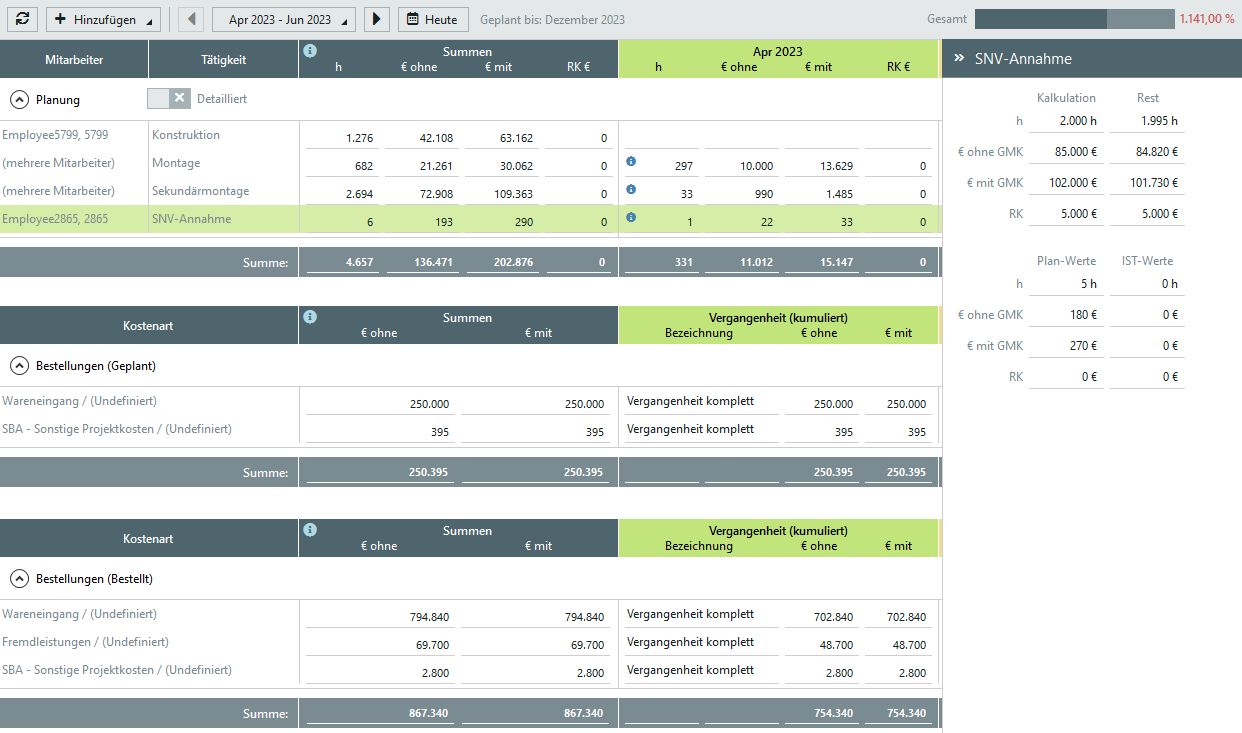Click the refresh icon in the toolbar
This screenshot has width=1242, height=733.
[22, 19]
